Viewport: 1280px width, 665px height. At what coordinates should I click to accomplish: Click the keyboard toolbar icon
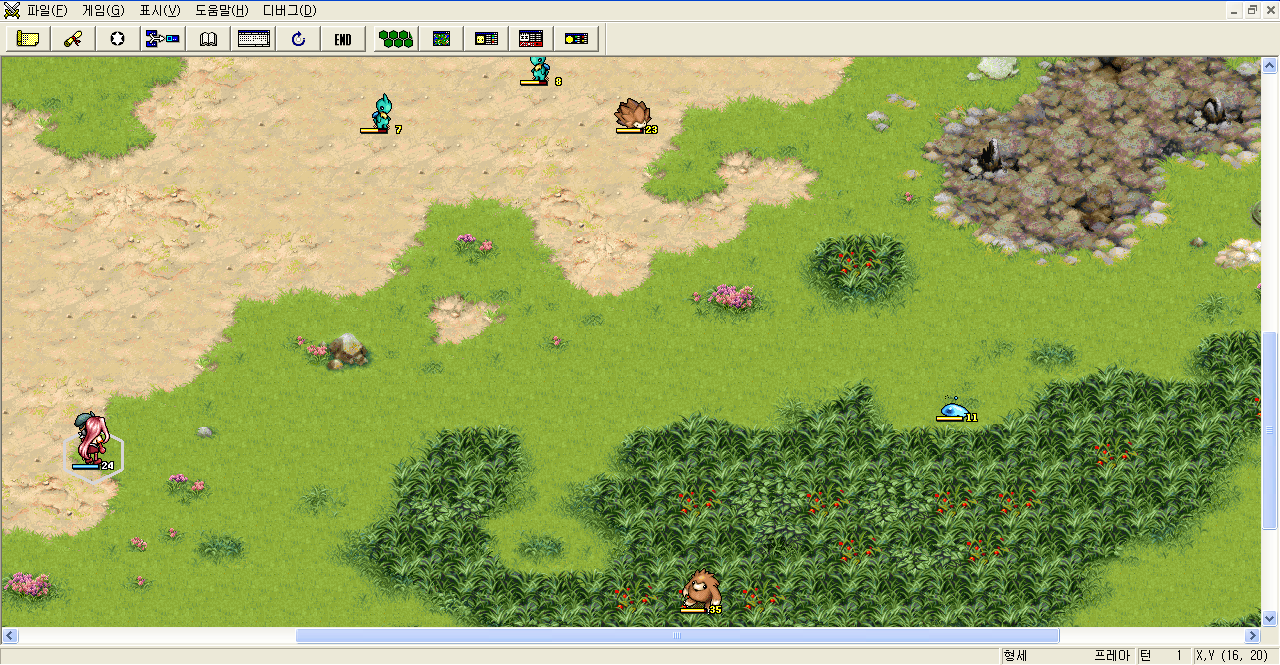[253, 39]
